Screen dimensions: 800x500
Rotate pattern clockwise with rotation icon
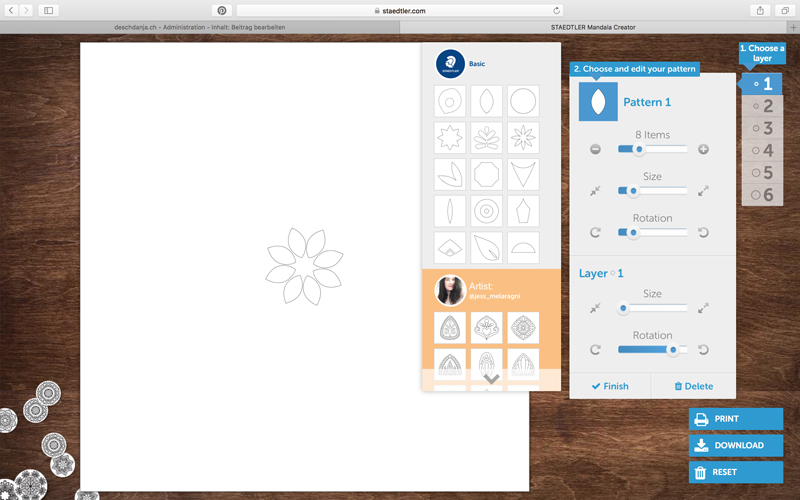[x=595, y=232]
